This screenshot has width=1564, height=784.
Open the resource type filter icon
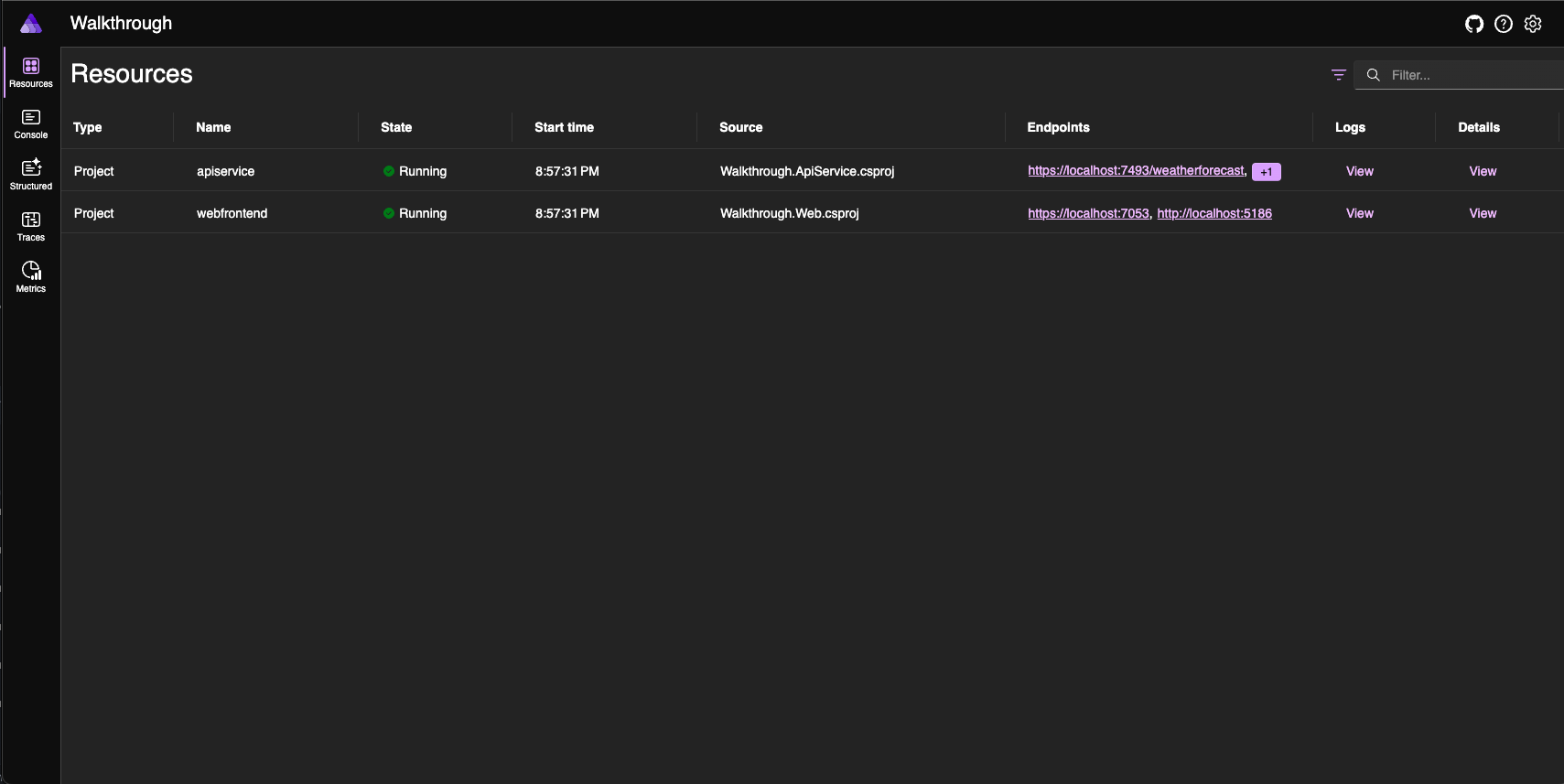point(1339,75)
